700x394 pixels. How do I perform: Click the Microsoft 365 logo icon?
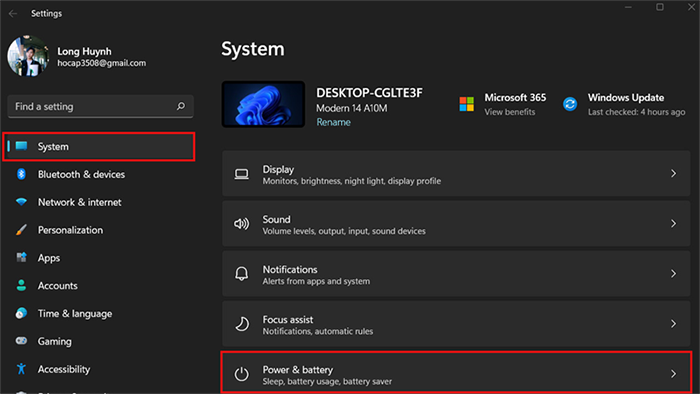(467, 104)
